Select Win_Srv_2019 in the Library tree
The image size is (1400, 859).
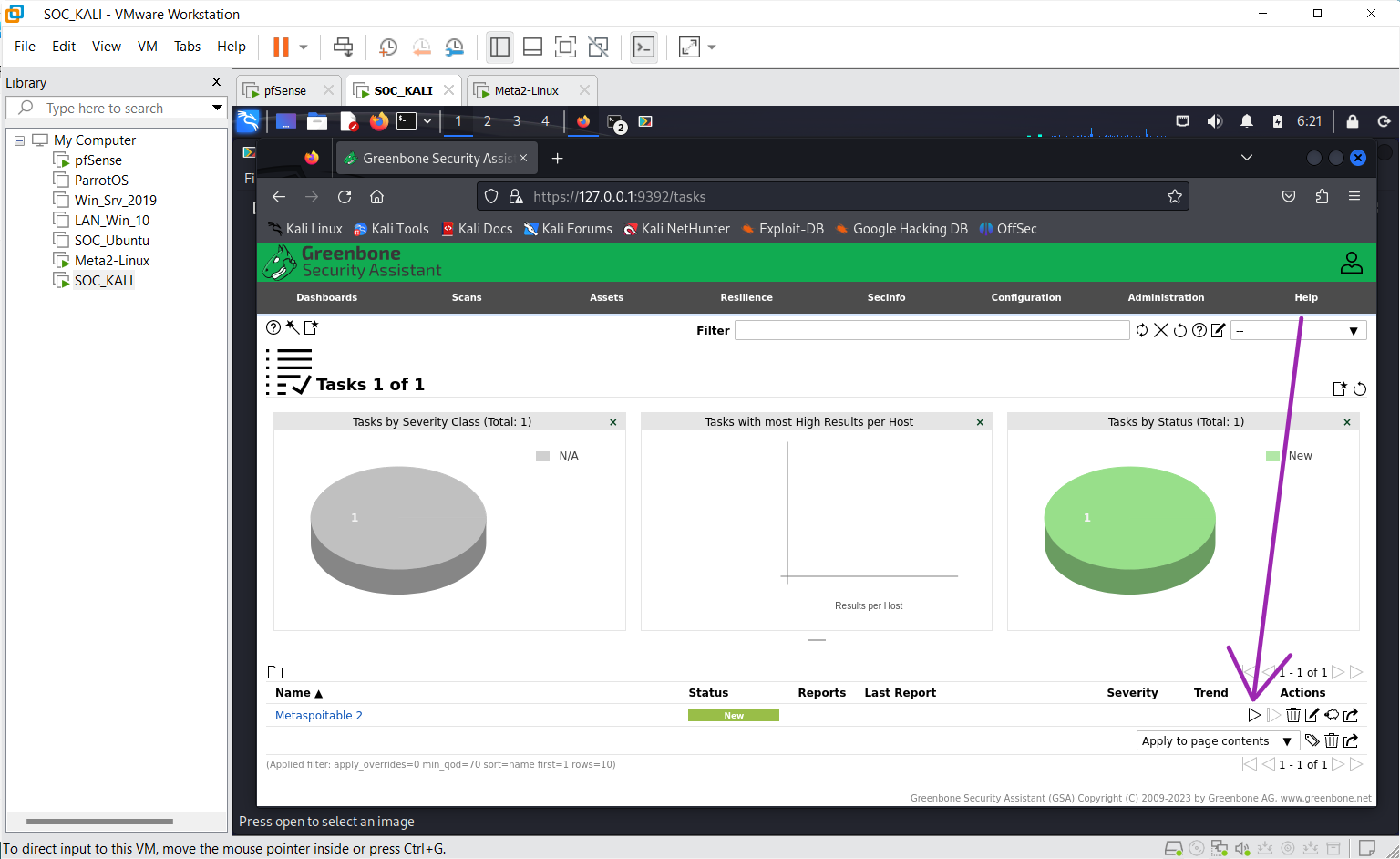(x=116, y=201)
